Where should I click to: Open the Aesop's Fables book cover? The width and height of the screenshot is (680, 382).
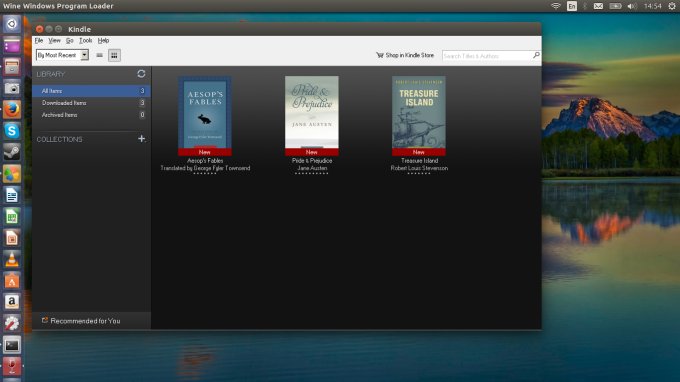[x=205, y=115]
